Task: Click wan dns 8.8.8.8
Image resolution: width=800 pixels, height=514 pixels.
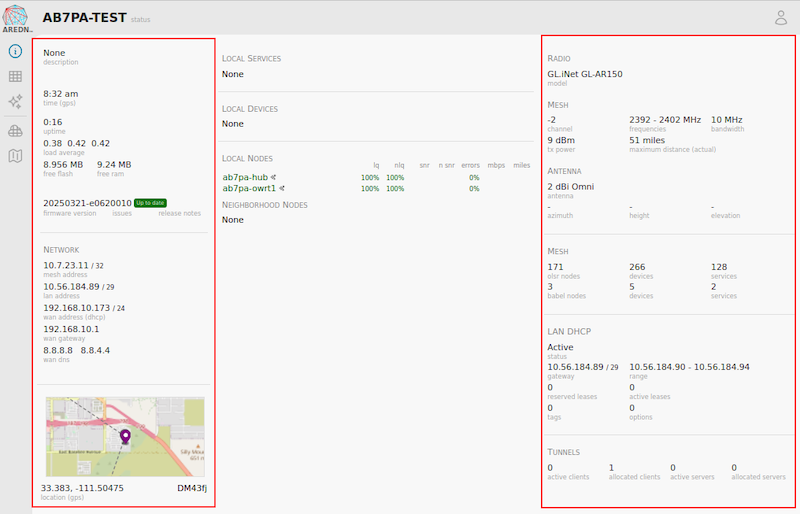Action: coord(58,351)
